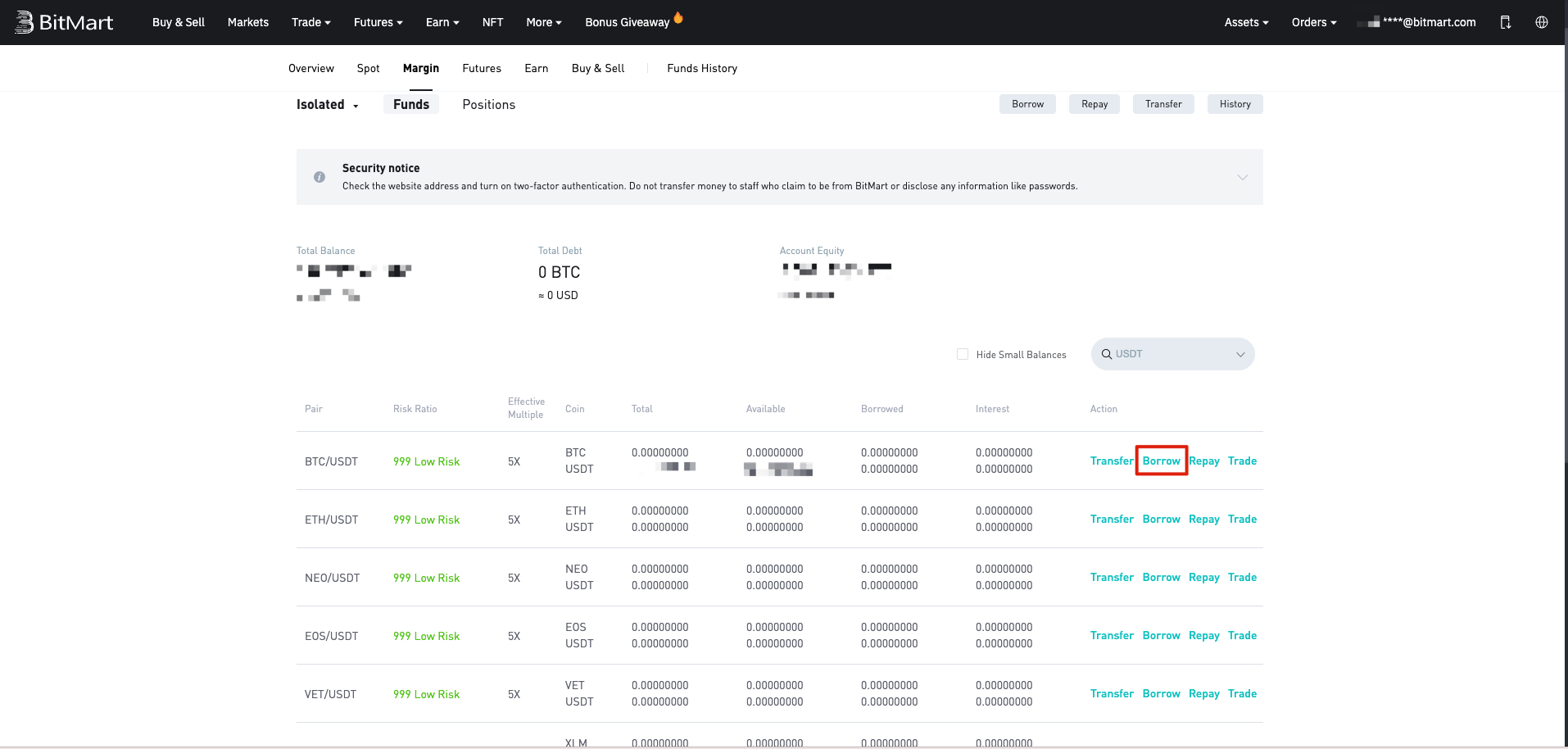
Task: Click the USDT search input field
Action: point(1172,354)
